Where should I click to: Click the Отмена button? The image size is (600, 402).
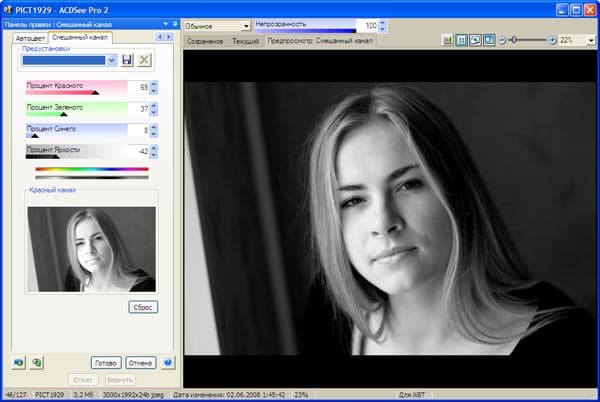[x=140, y=363]
